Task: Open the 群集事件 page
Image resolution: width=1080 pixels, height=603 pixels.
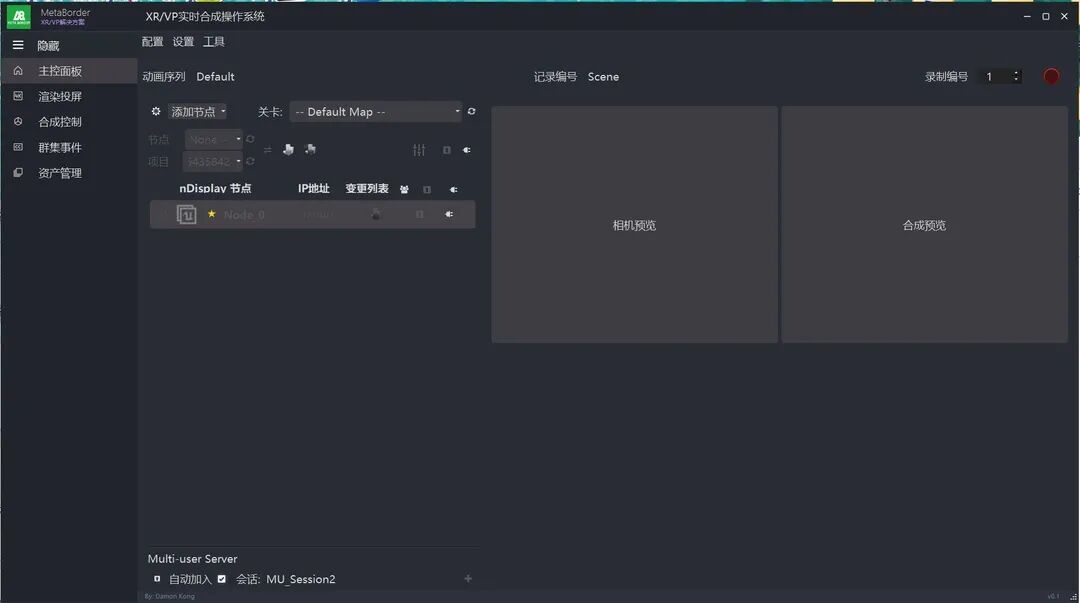Action: click(69, 147)
